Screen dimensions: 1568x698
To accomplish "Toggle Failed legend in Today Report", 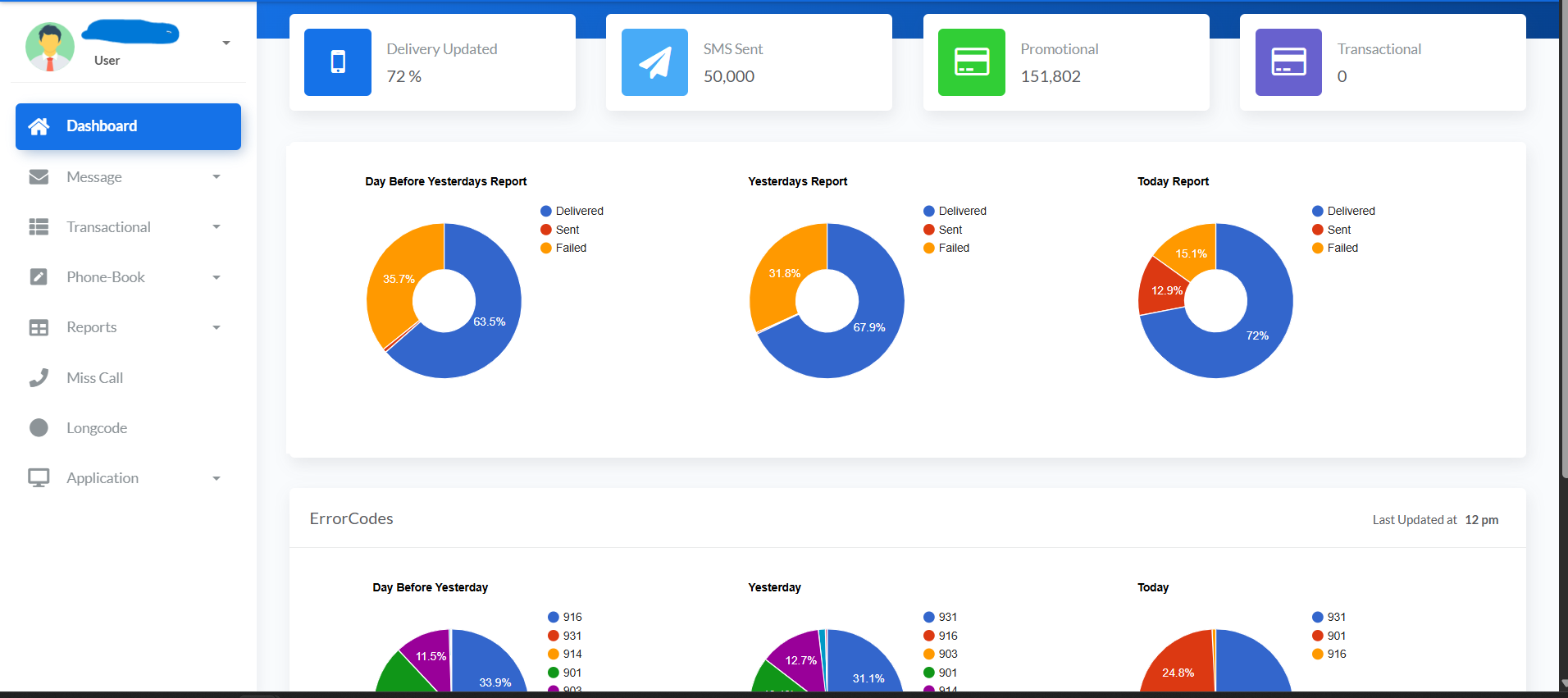I will (x=1335, y=248).
